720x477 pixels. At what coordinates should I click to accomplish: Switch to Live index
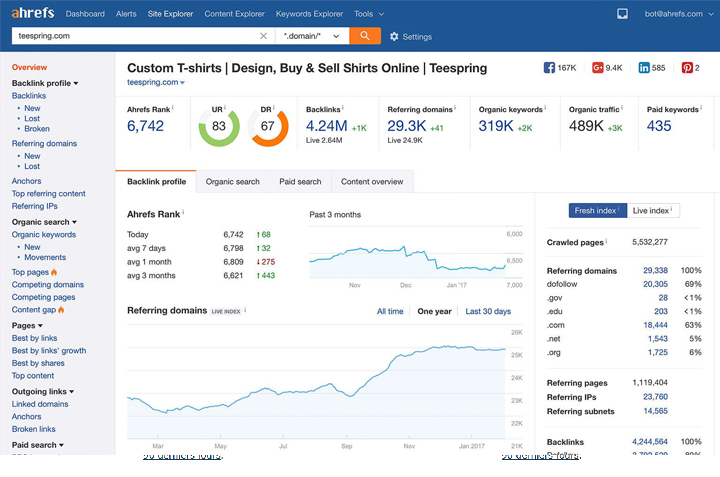pos(652,210)
